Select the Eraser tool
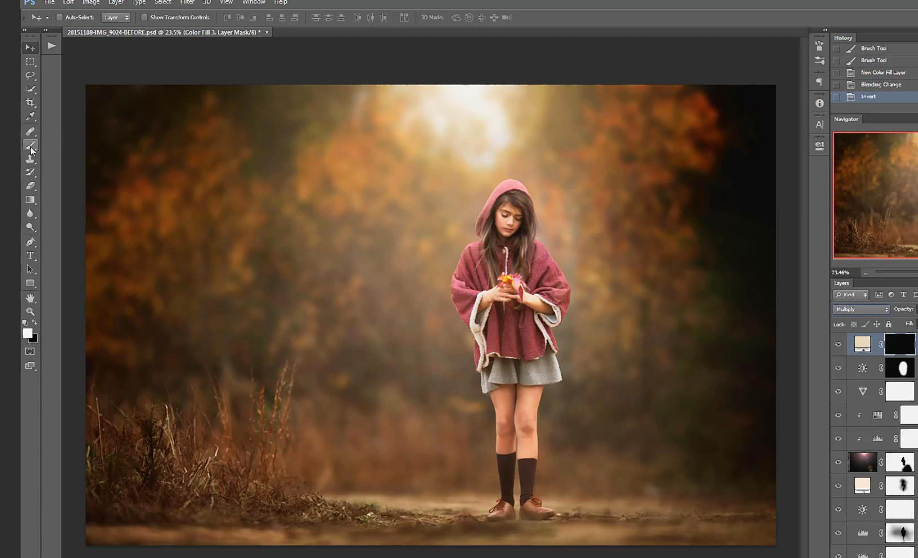 pyautogui.click(x=30, y=186)
